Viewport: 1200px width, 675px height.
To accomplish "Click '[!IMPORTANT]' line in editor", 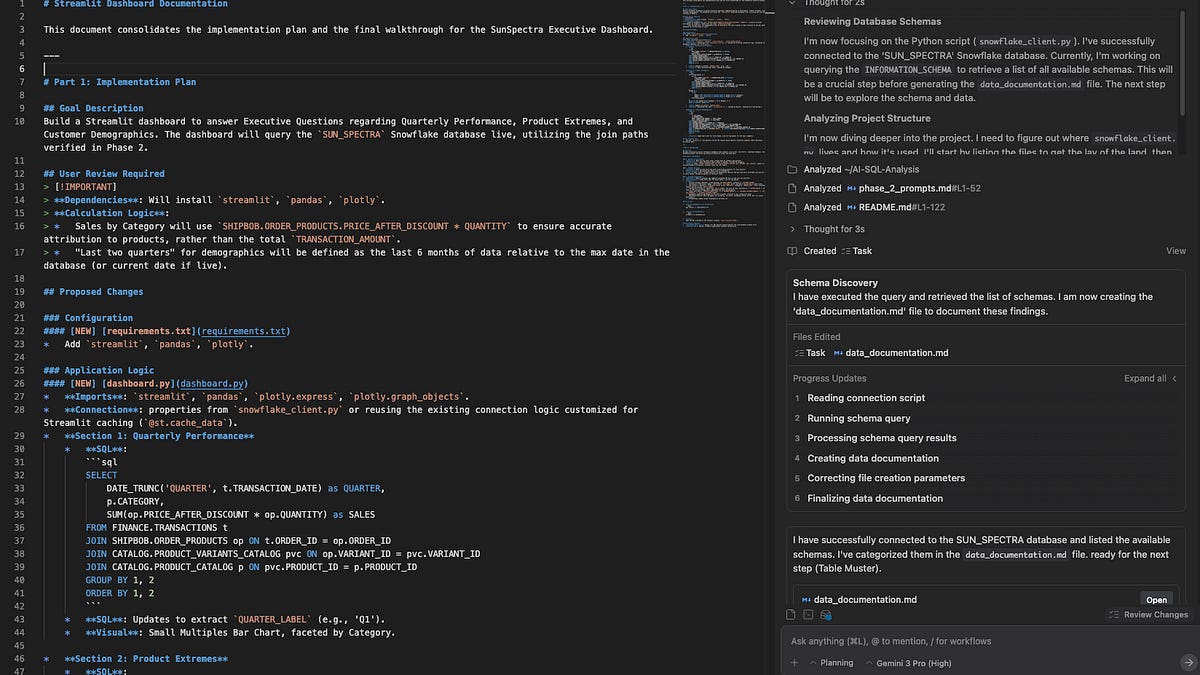I will pos(80,187).
